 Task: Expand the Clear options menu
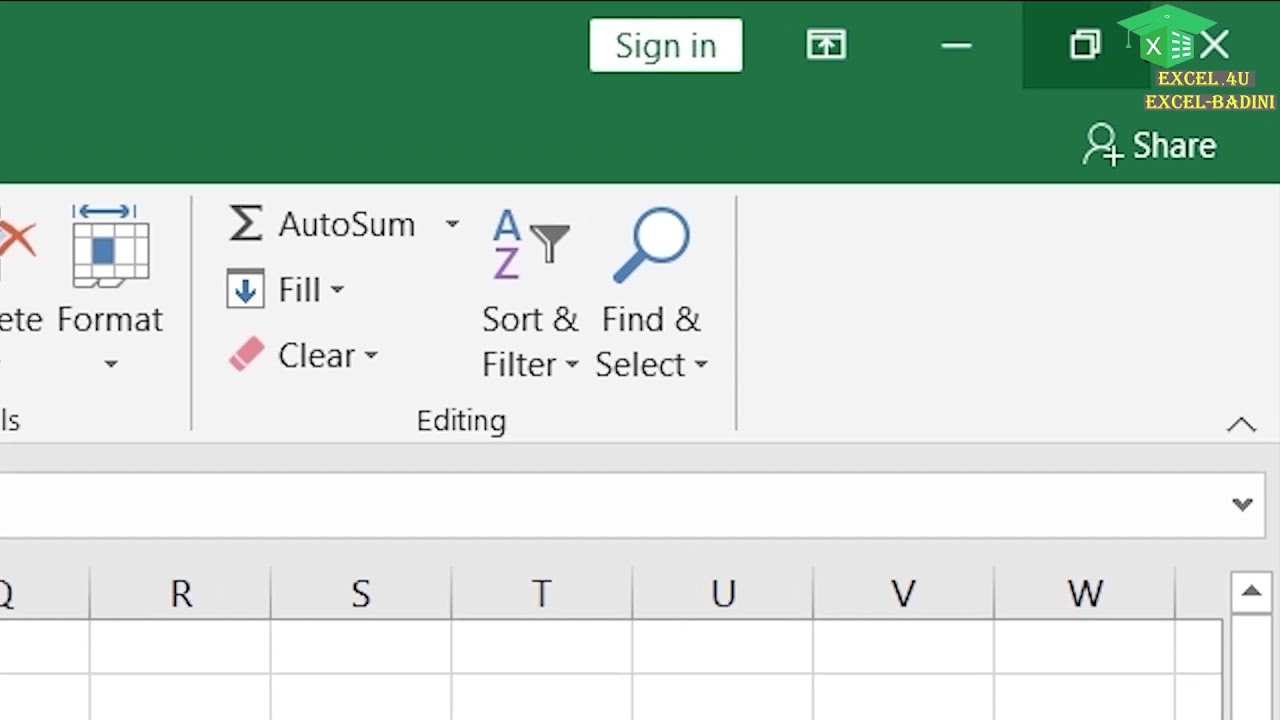(371, 355)
